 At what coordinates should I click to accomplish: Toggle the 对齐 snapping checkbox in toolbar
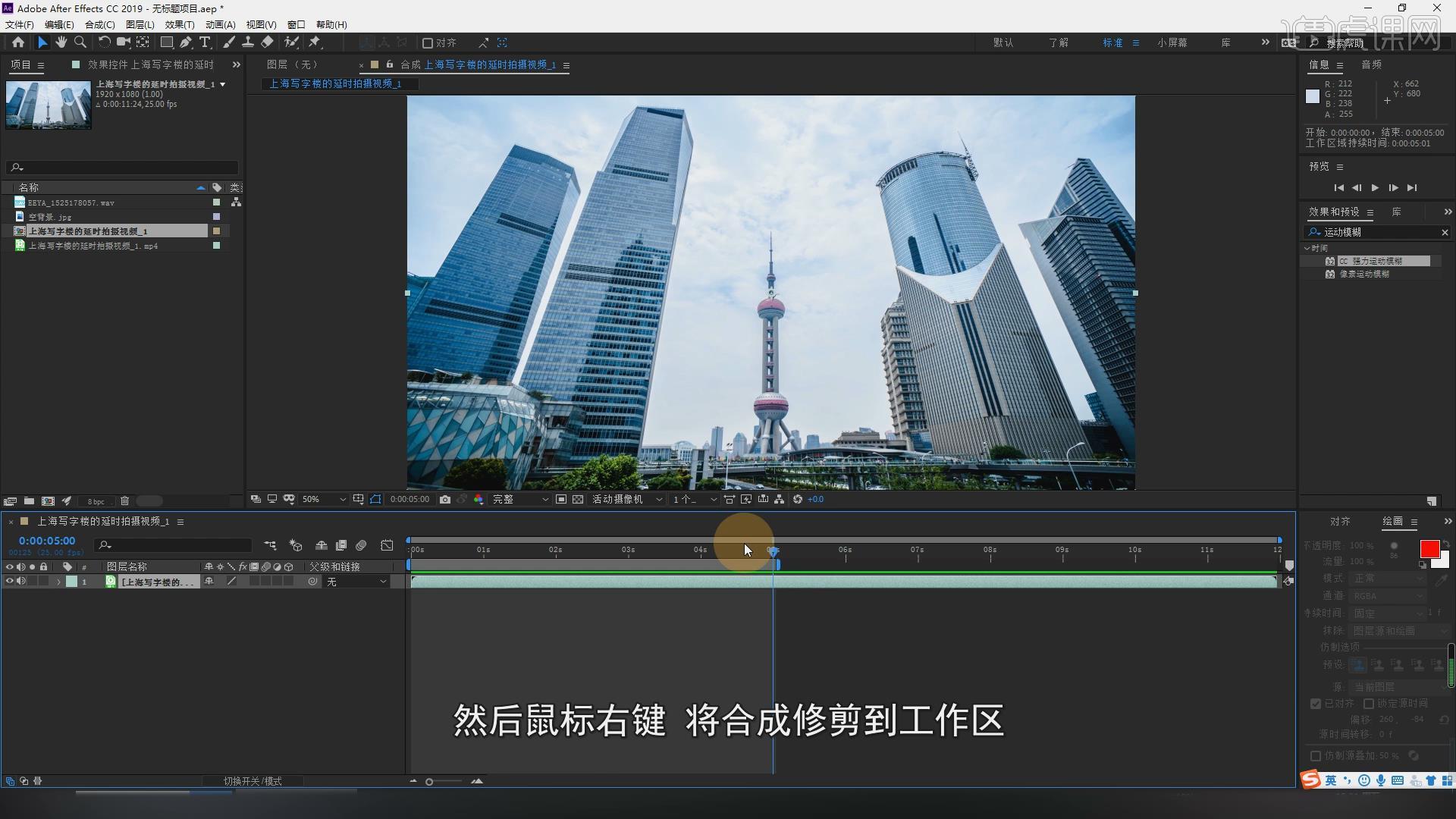(x=428, y=43)
